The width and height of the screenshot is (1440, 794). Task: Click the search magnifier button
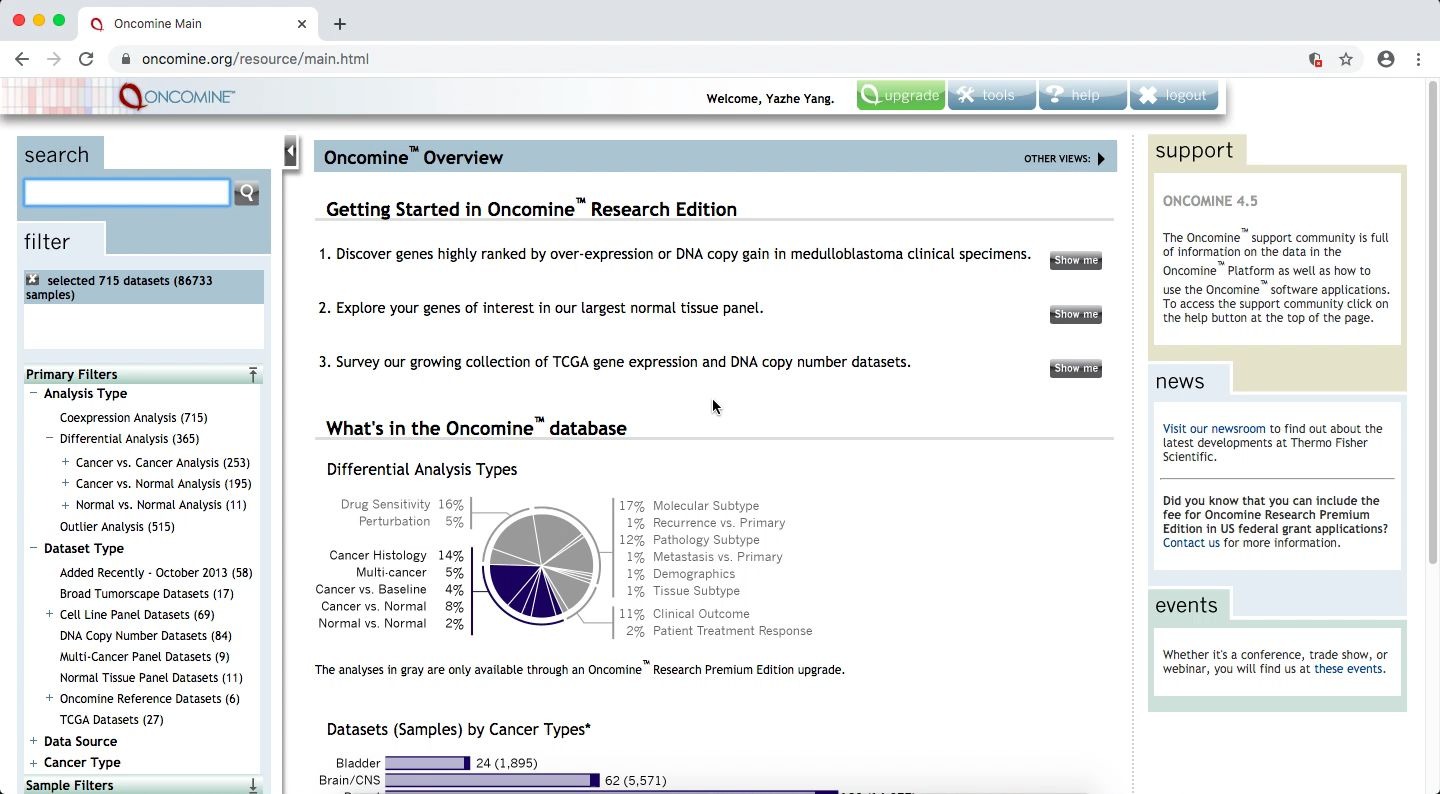coord(246,193)
